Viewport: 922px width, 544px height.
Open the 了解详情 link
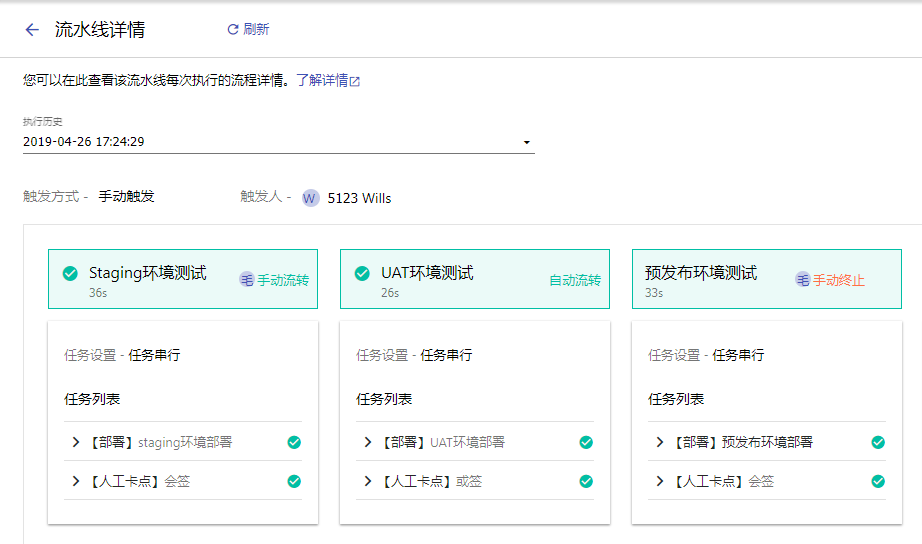coord(322,81)
